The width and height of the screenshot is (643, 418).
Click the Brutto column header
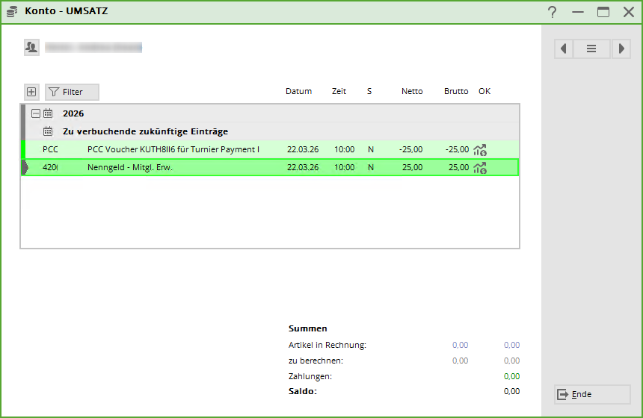(456, 91)
